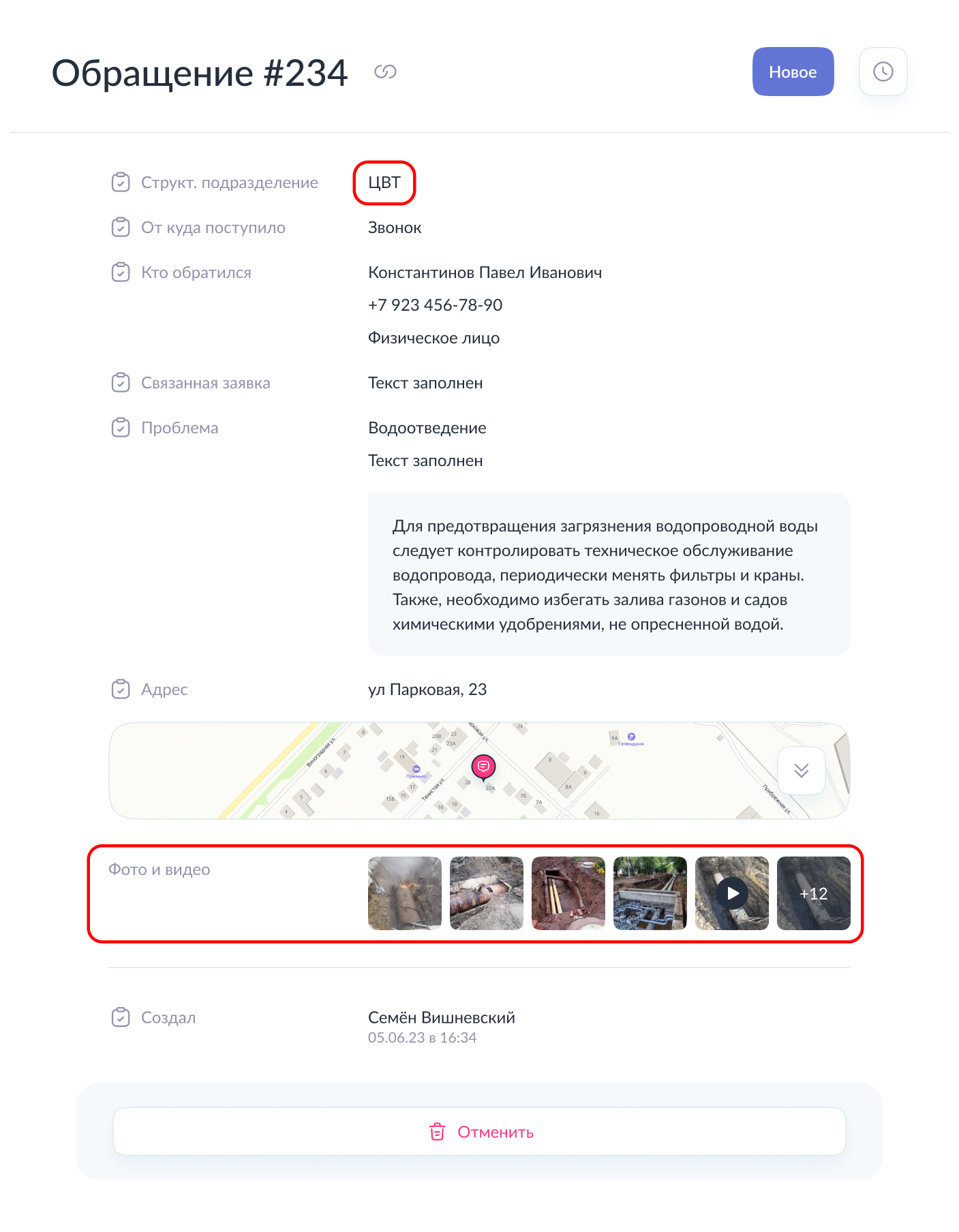
Task: Open history via the clock icon button
Action: [883, 72]
